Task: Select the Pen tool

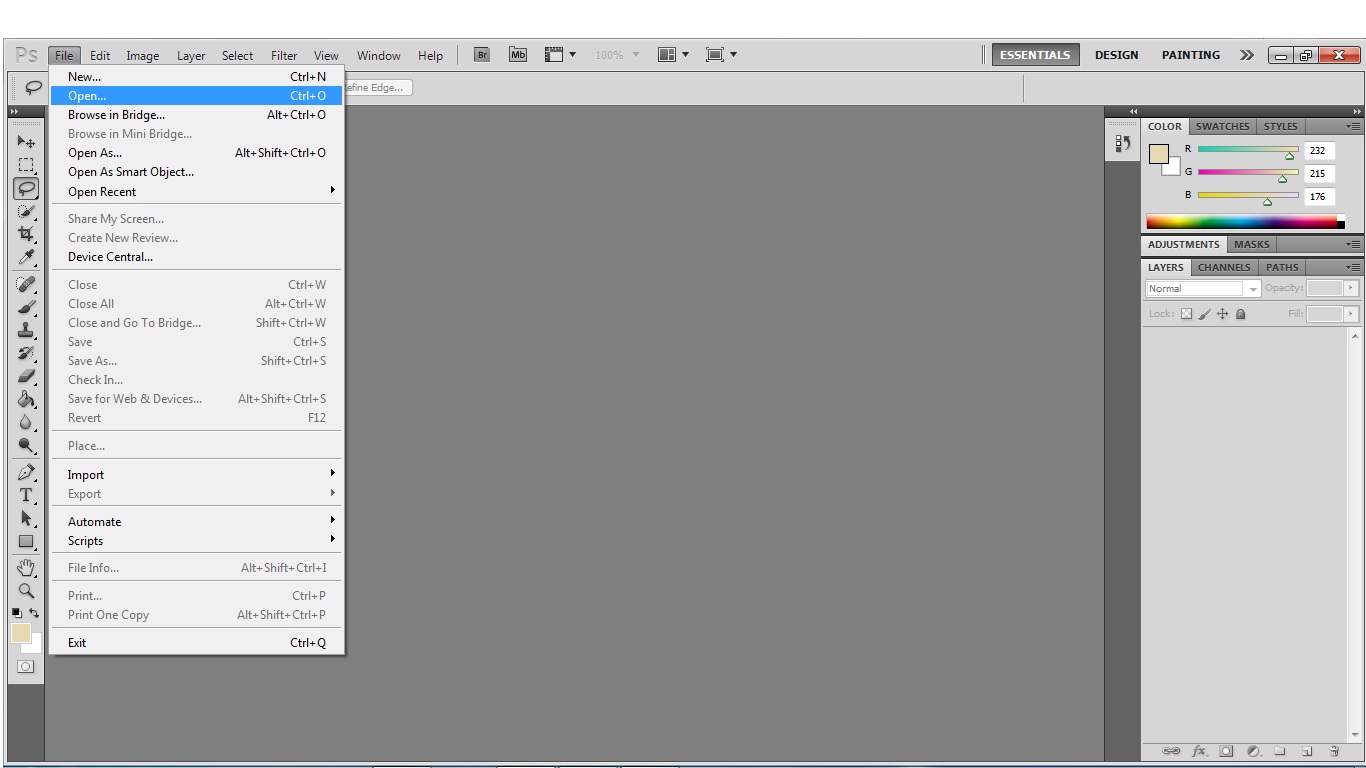Action: coord(26,473)
